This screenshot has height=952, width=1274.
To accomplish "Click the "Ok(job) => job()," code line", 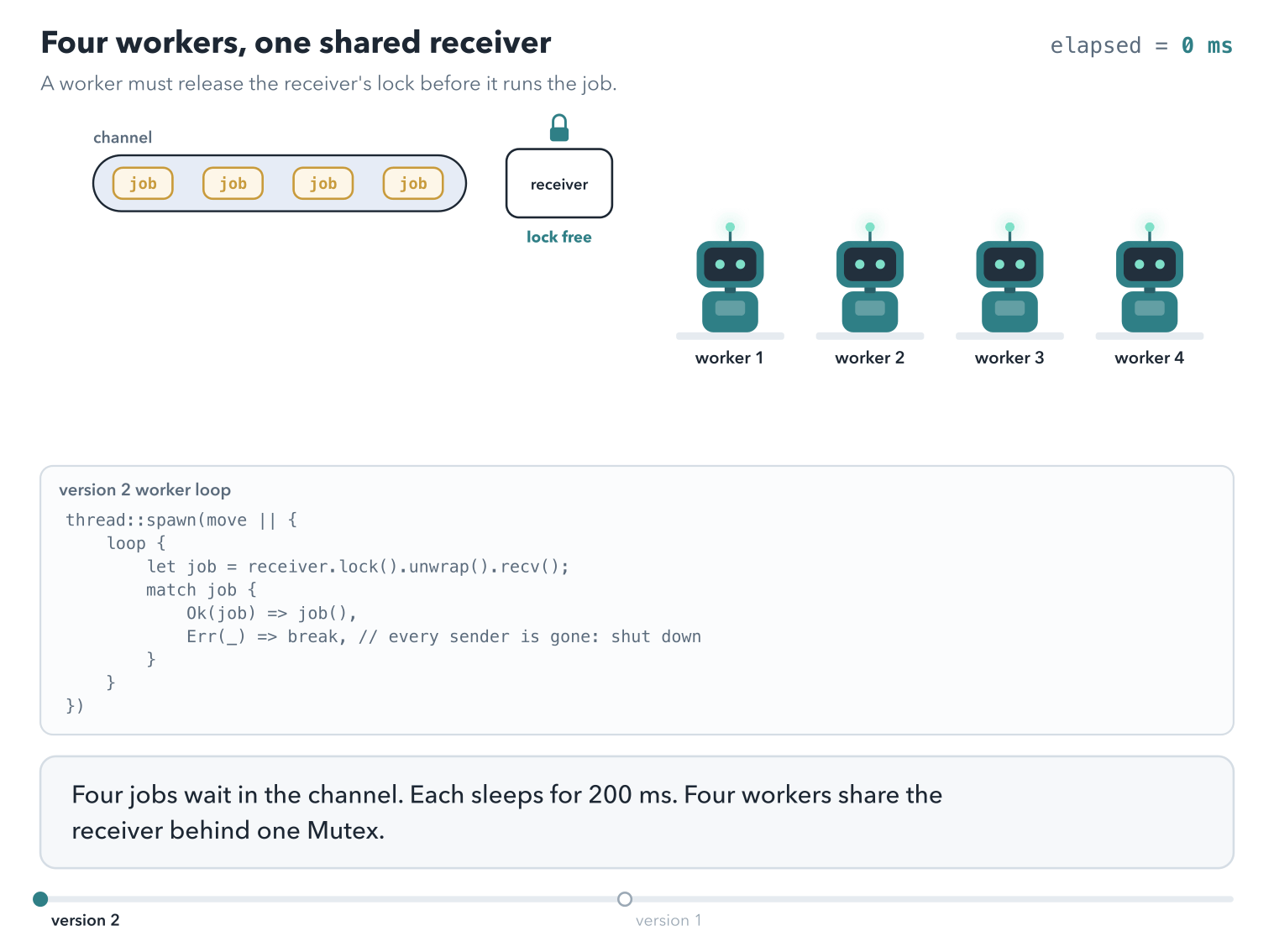I will (272, 614).
